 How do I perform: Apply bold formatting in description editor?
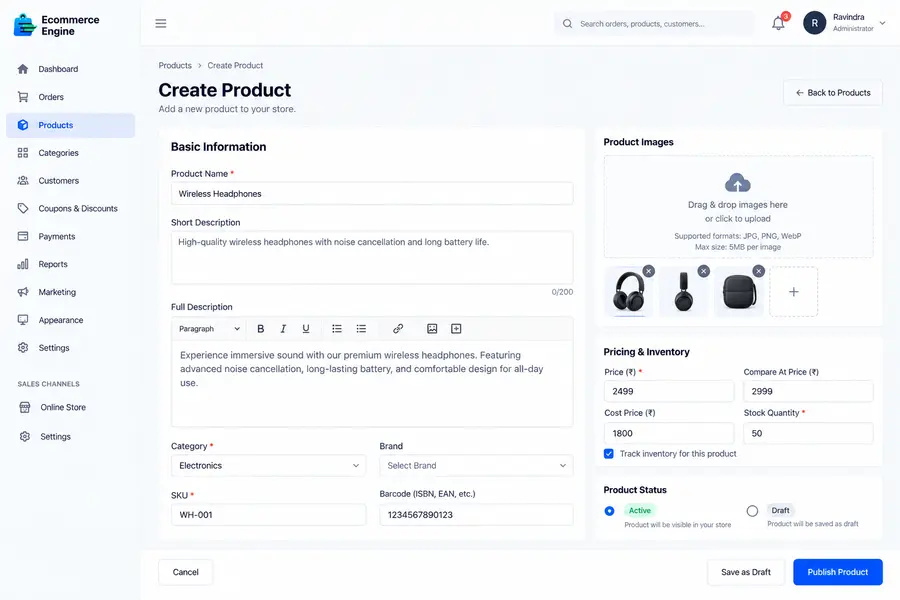(261, 328)
